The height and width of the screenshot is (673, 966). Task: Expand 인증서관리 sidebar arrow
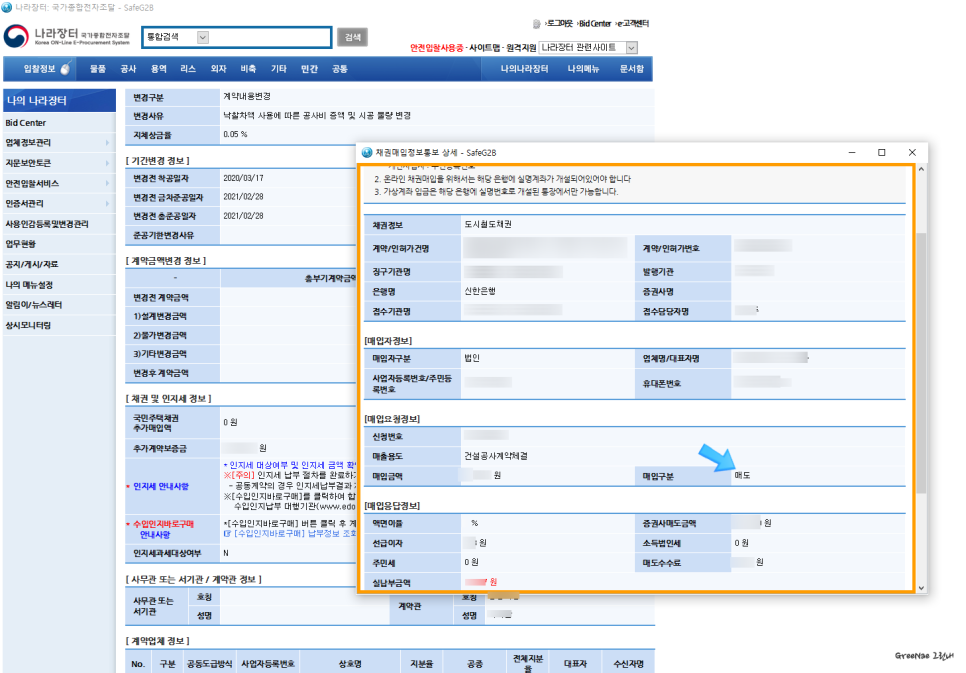107,203
